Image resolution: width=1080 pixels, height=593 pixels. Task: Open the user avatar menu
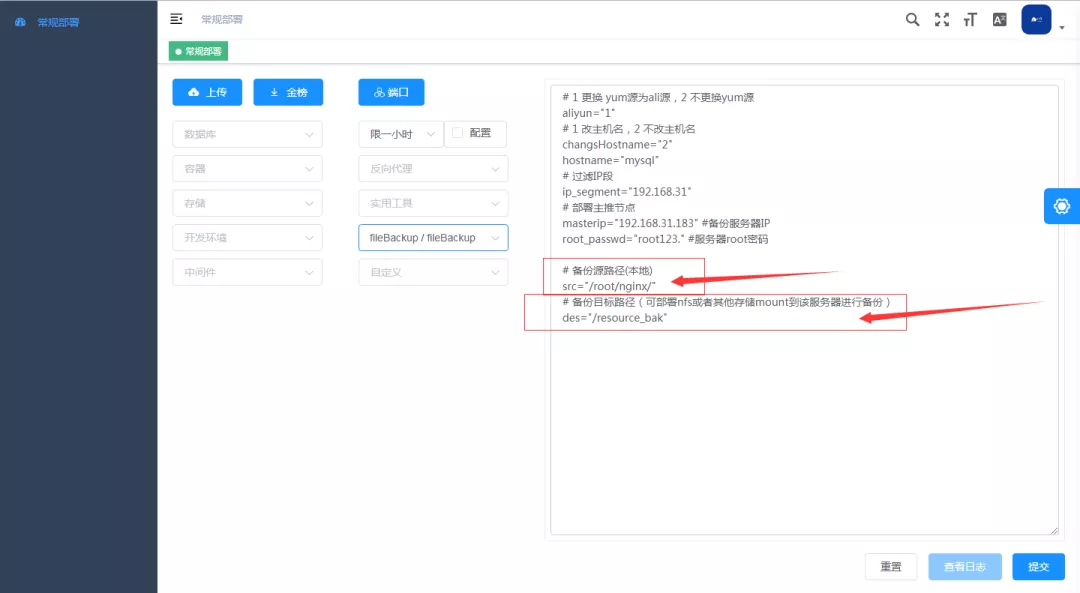1036,19
